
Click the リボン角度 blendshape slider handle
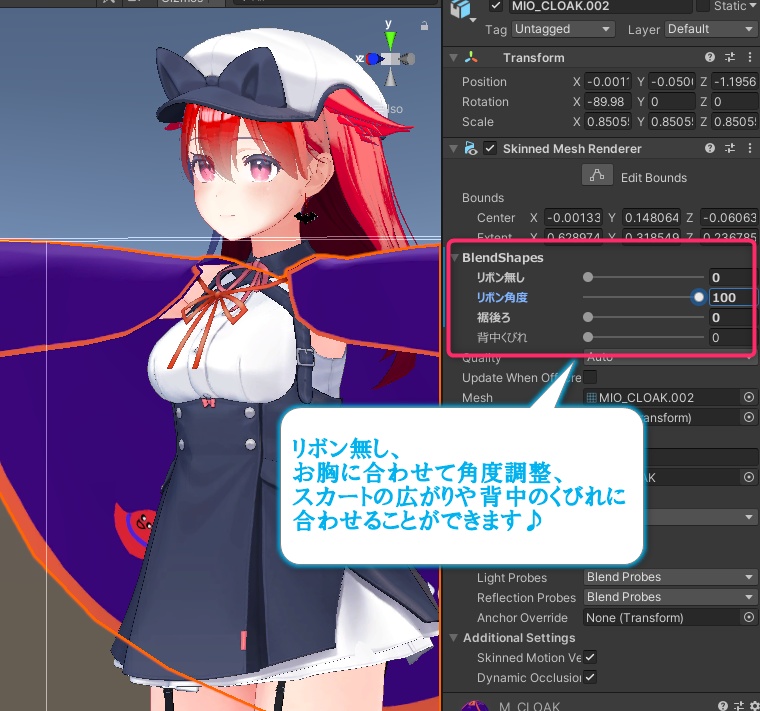tap(698, 297)
